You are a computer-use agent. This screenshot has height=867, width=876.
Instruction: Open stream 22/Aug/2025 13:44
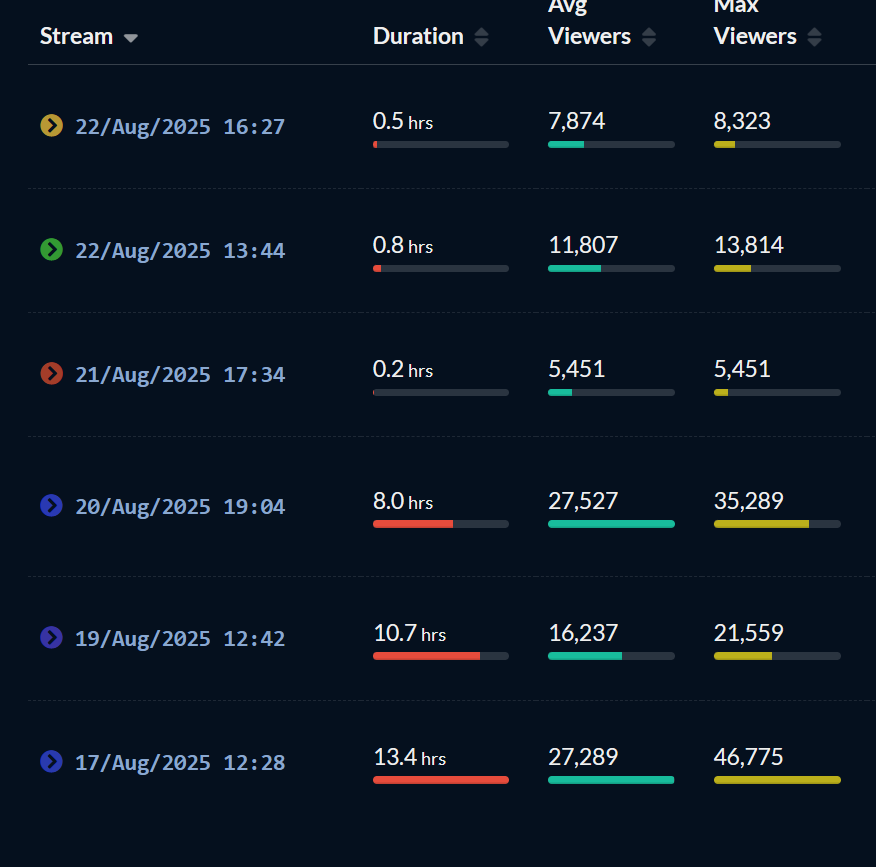pos(180,251)
